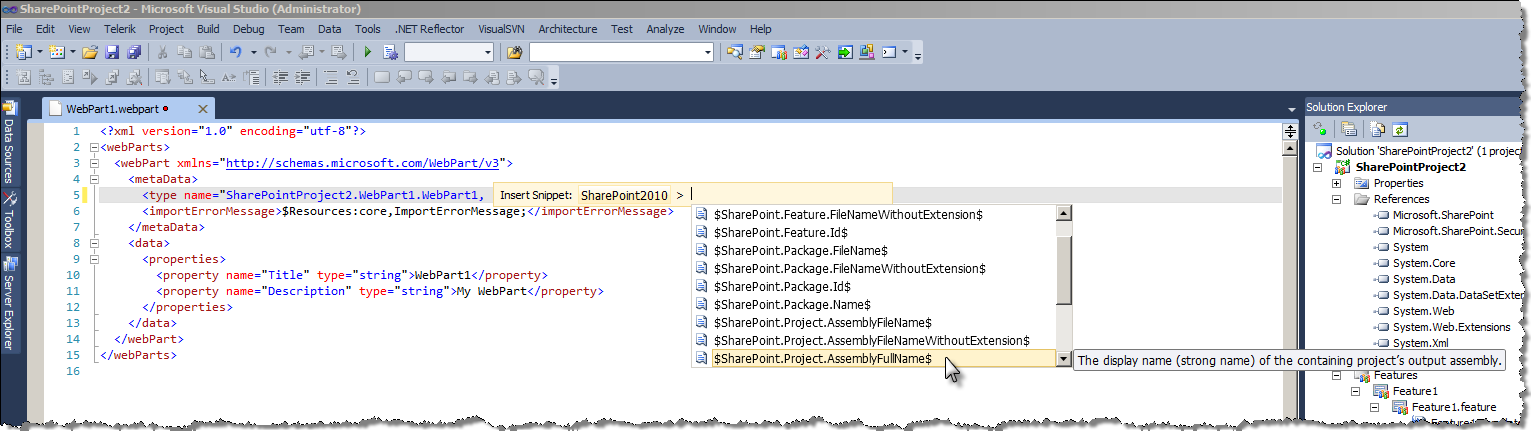Screen dimensions: 1531x431
Task: Click the Find in Files toolbar icon
Action: tap(515, 52)
